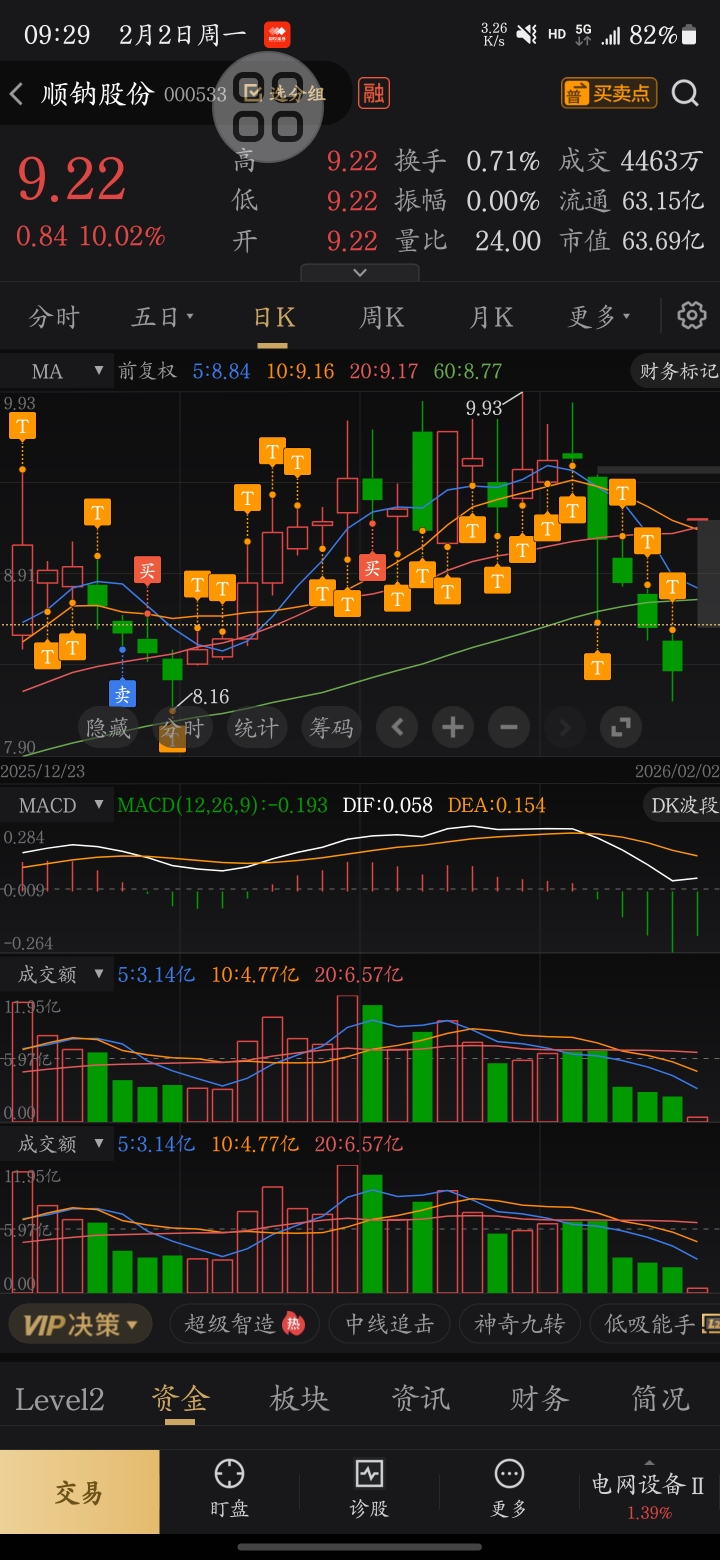The width and height of the screenshot is (720, 1560).
Task: Tap the blue 卖 sell marker on the chart
Action: (122, 693)
